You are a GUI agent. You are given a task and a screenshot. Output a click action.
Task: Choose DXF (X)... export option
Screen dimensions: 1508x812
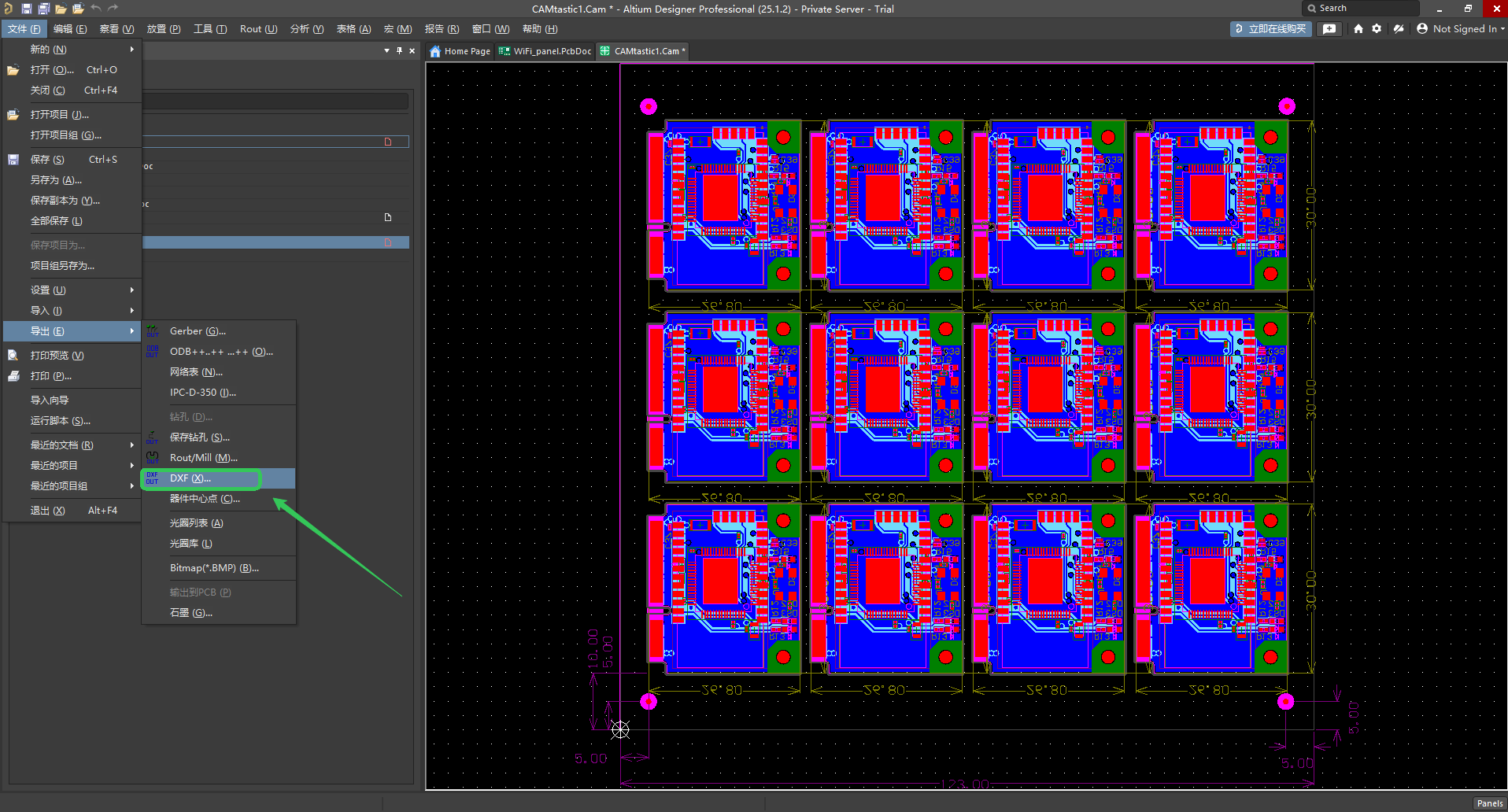(x=219, y=478)
